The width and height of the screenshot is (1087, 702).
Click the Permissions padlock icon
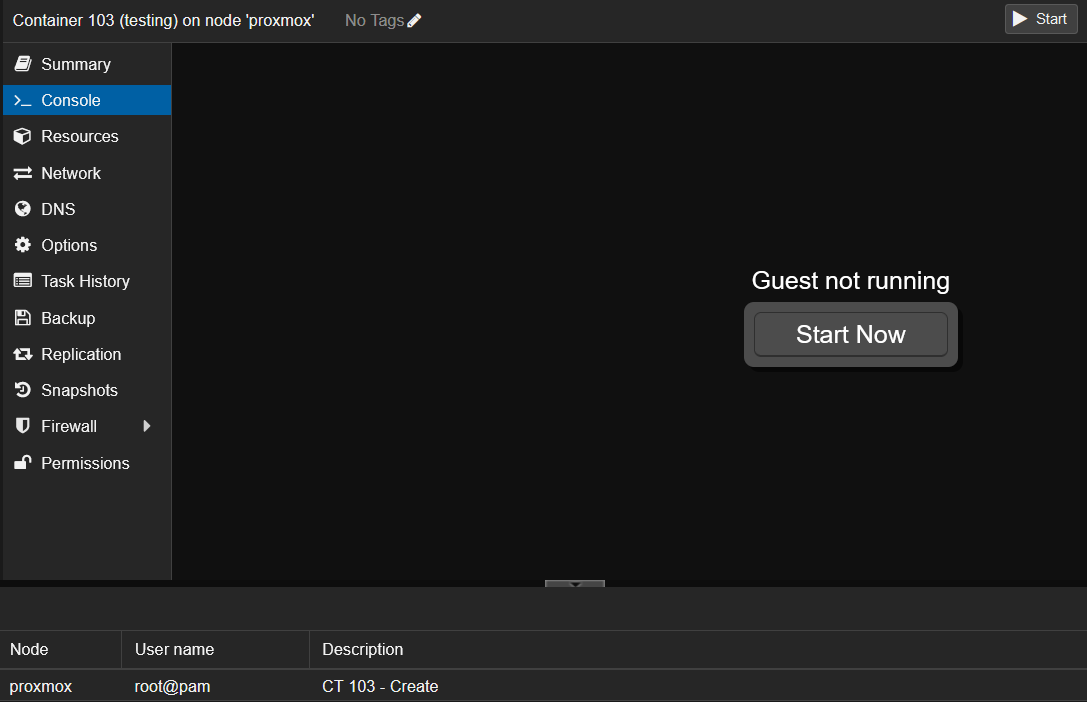[22, 462]
